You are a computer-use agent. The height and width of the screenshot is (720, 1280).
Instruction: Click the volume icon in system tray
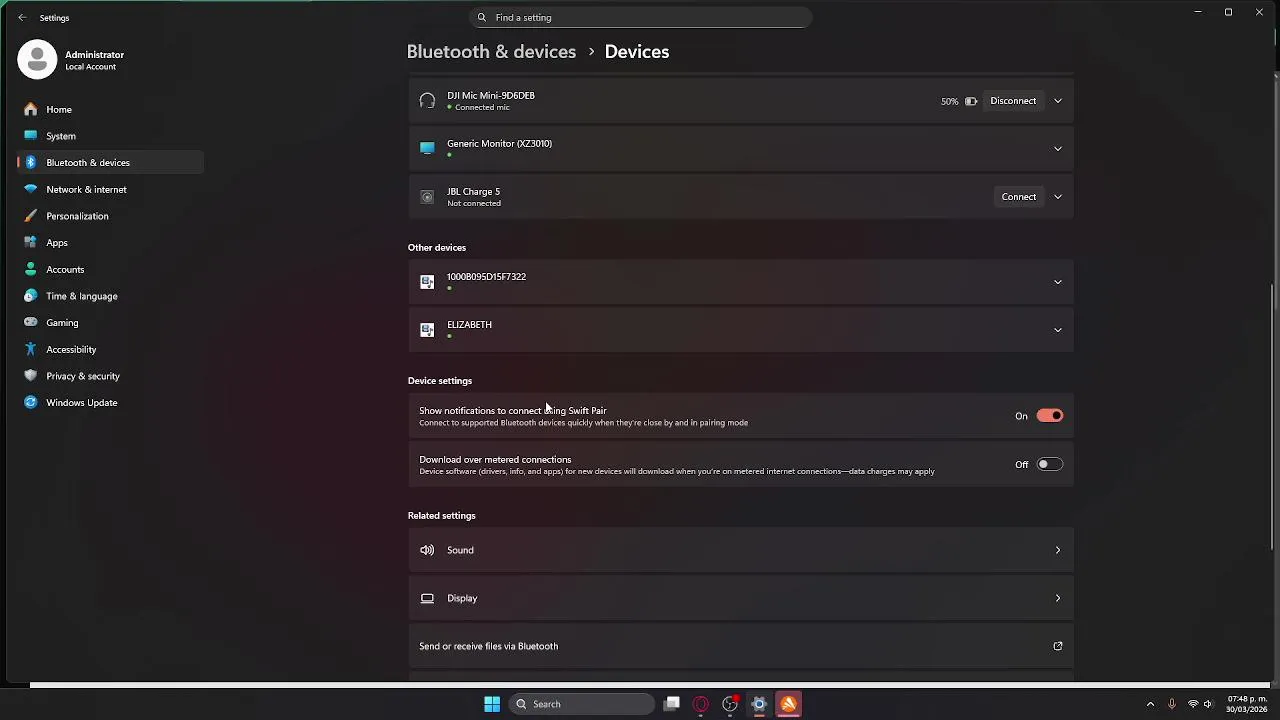point(1208,704)
